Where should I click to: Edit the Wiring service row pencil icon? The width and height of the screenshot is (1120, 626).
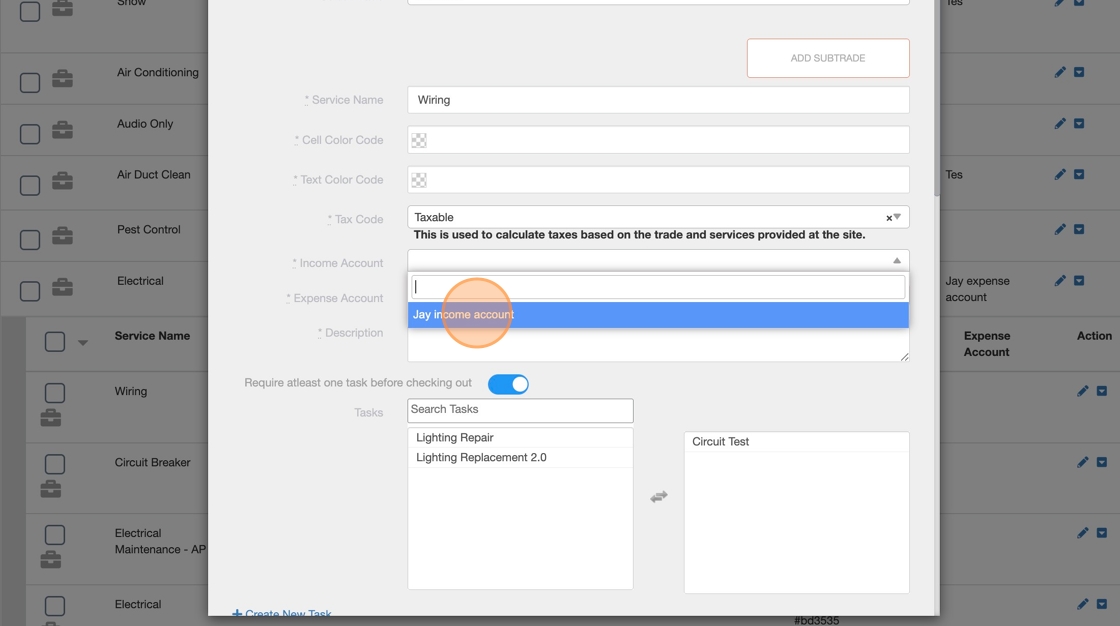(x=1083, y=391)
